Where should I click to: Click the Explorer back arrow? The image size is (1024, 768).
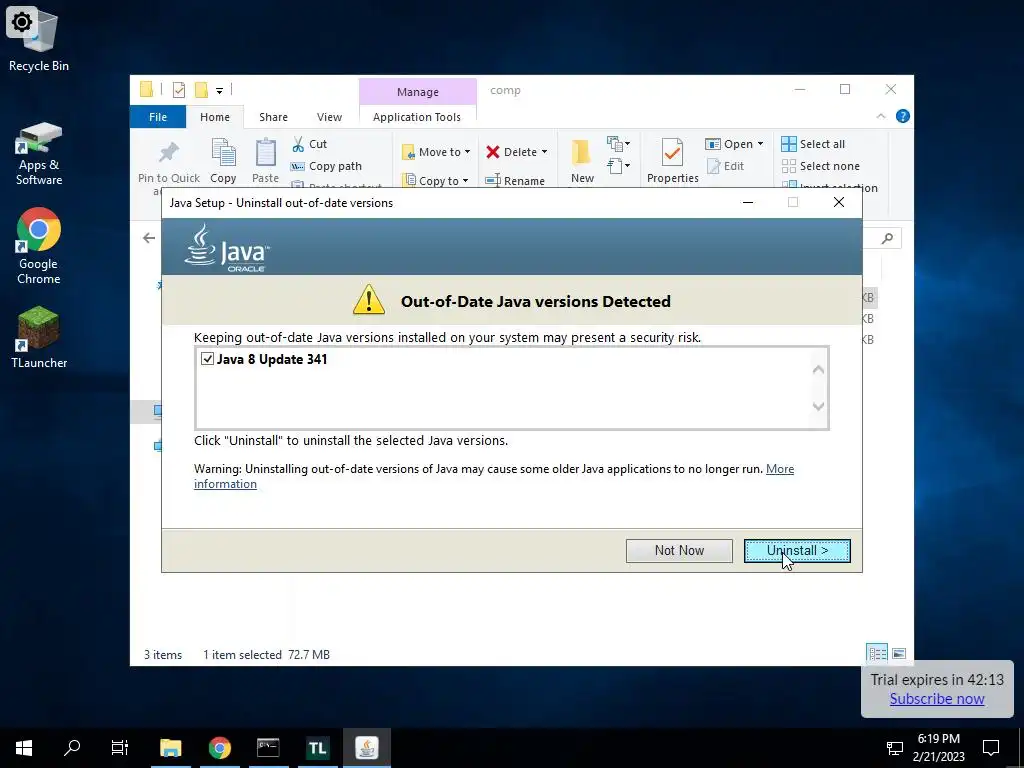point(149,238)
